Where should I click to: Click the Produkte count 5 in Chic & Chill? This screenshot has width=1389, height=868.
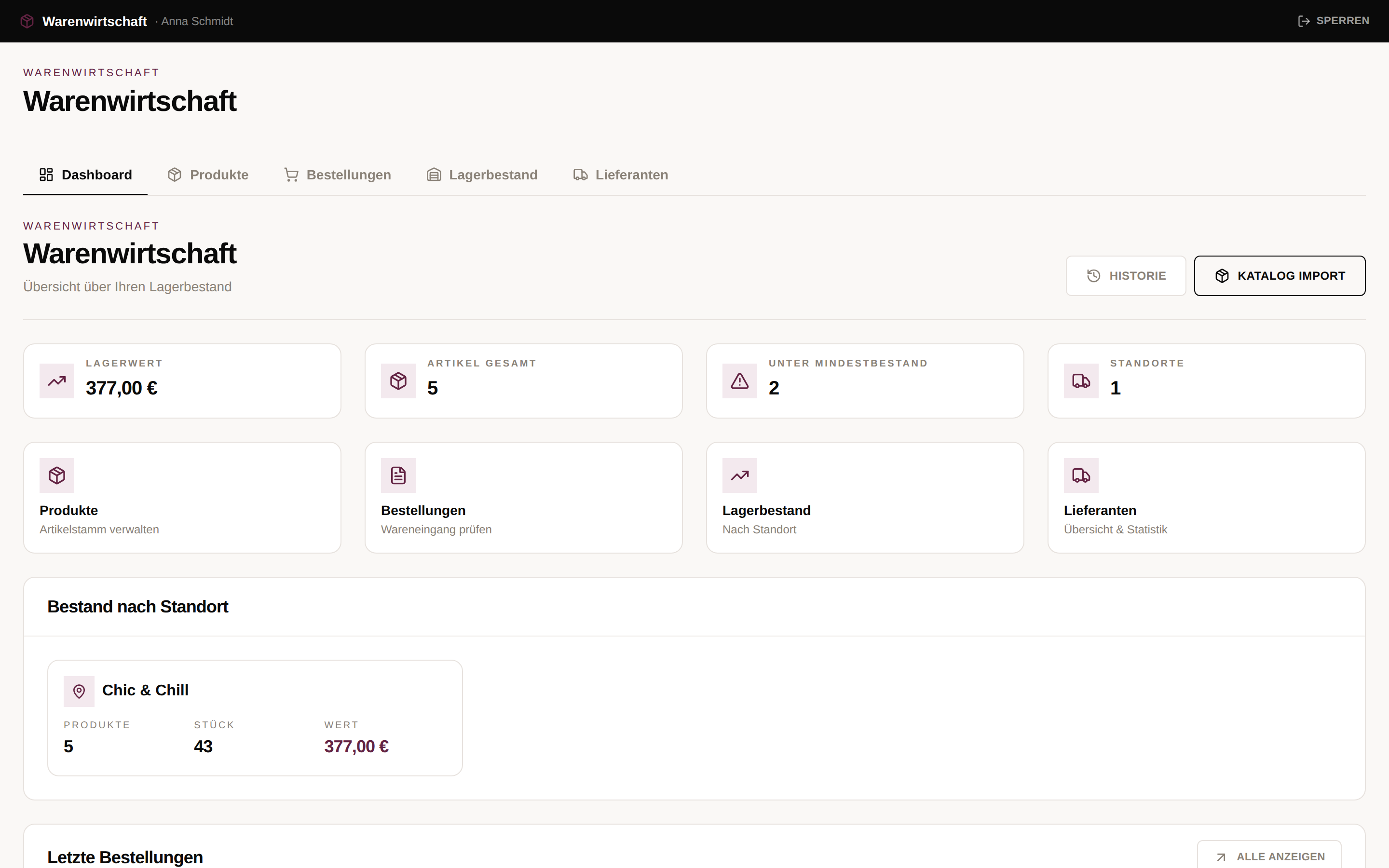(68, 746)
